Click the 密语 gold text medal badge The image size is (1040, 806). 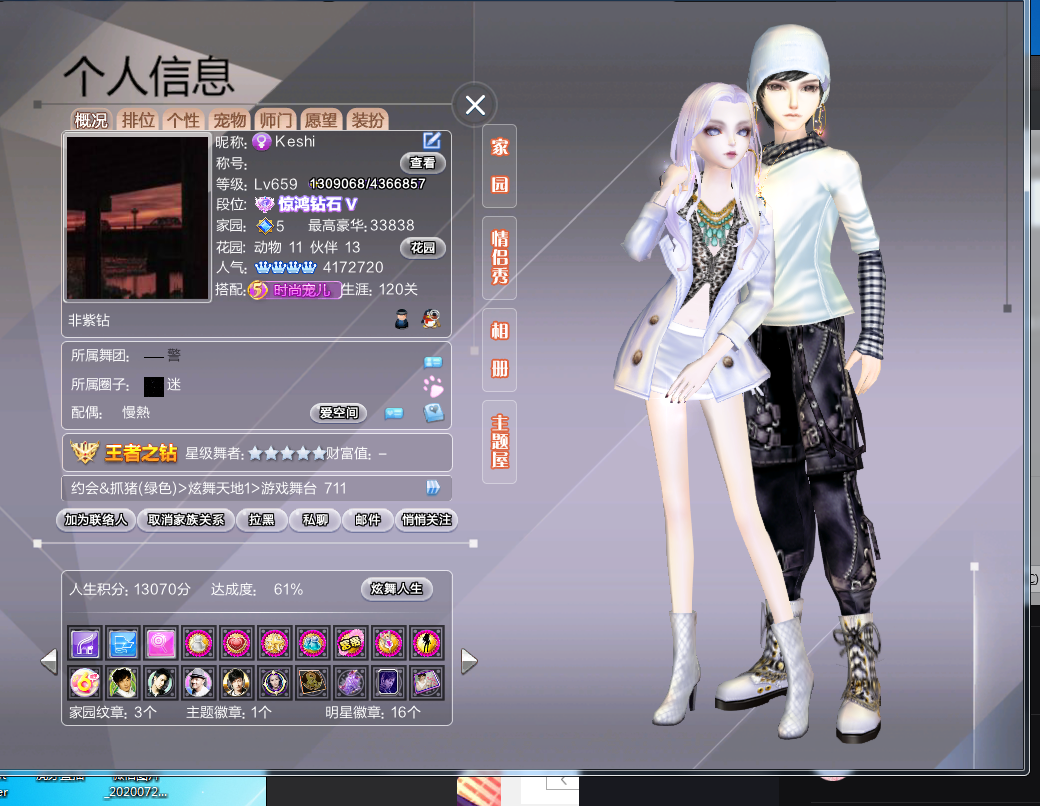coord(350,643)
